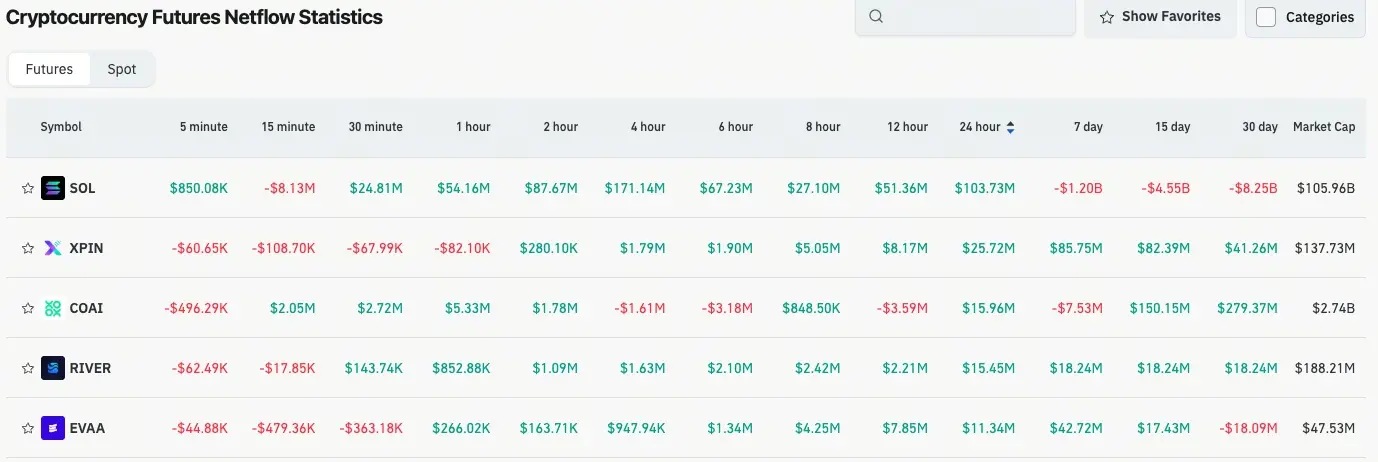
Task: Favorite COAI with its star icon
Action: coord(28,308)
